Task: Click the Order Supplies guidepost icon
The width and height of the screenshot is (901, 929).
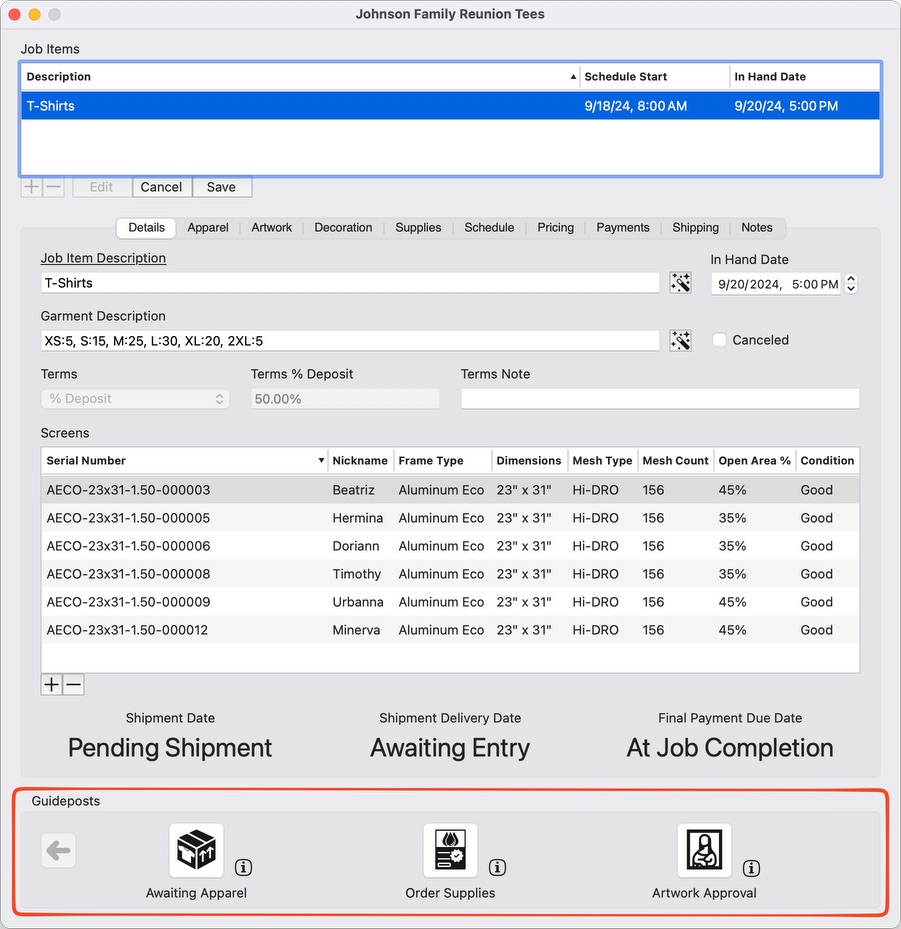Action: pos(450,851)
